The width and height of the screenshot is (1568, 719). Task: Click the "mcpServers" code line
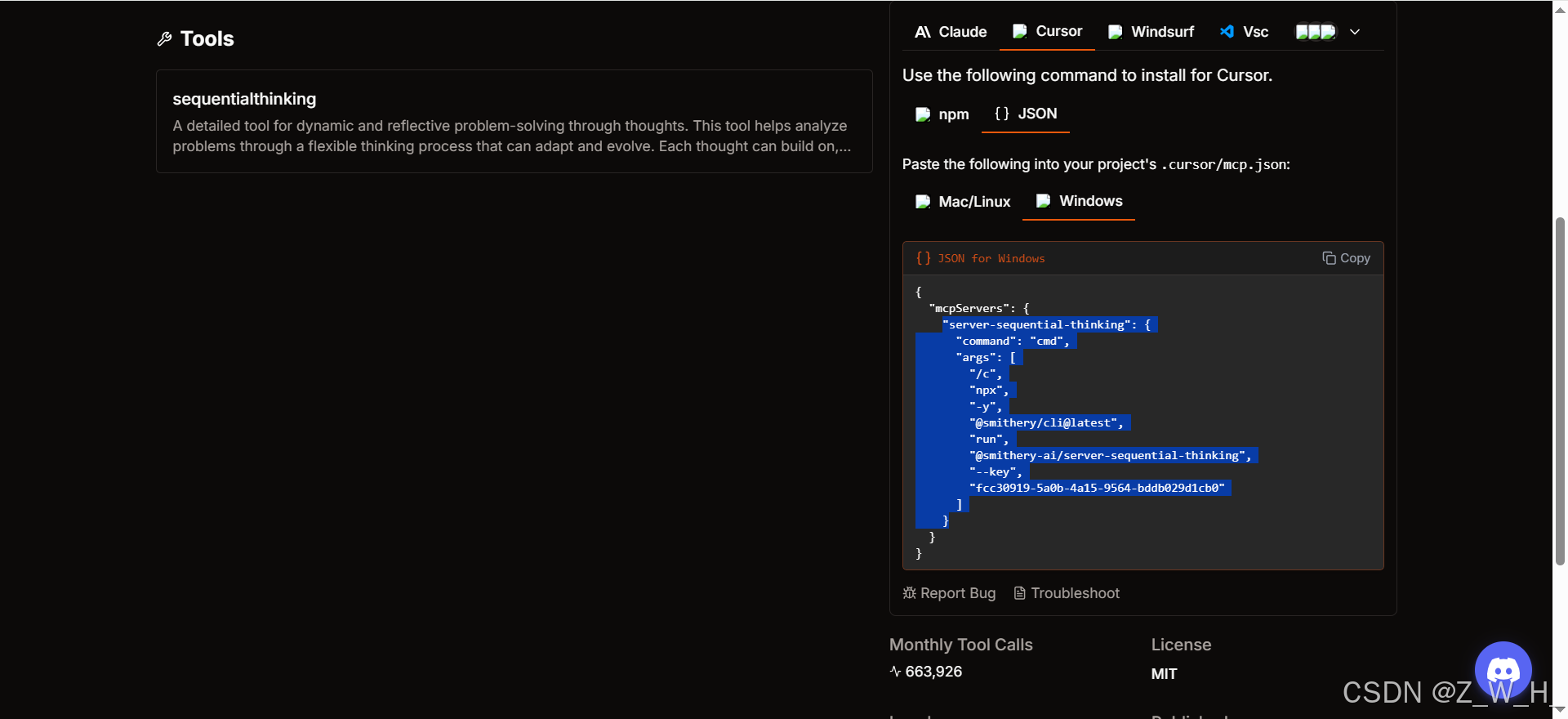tap(979, 308)
